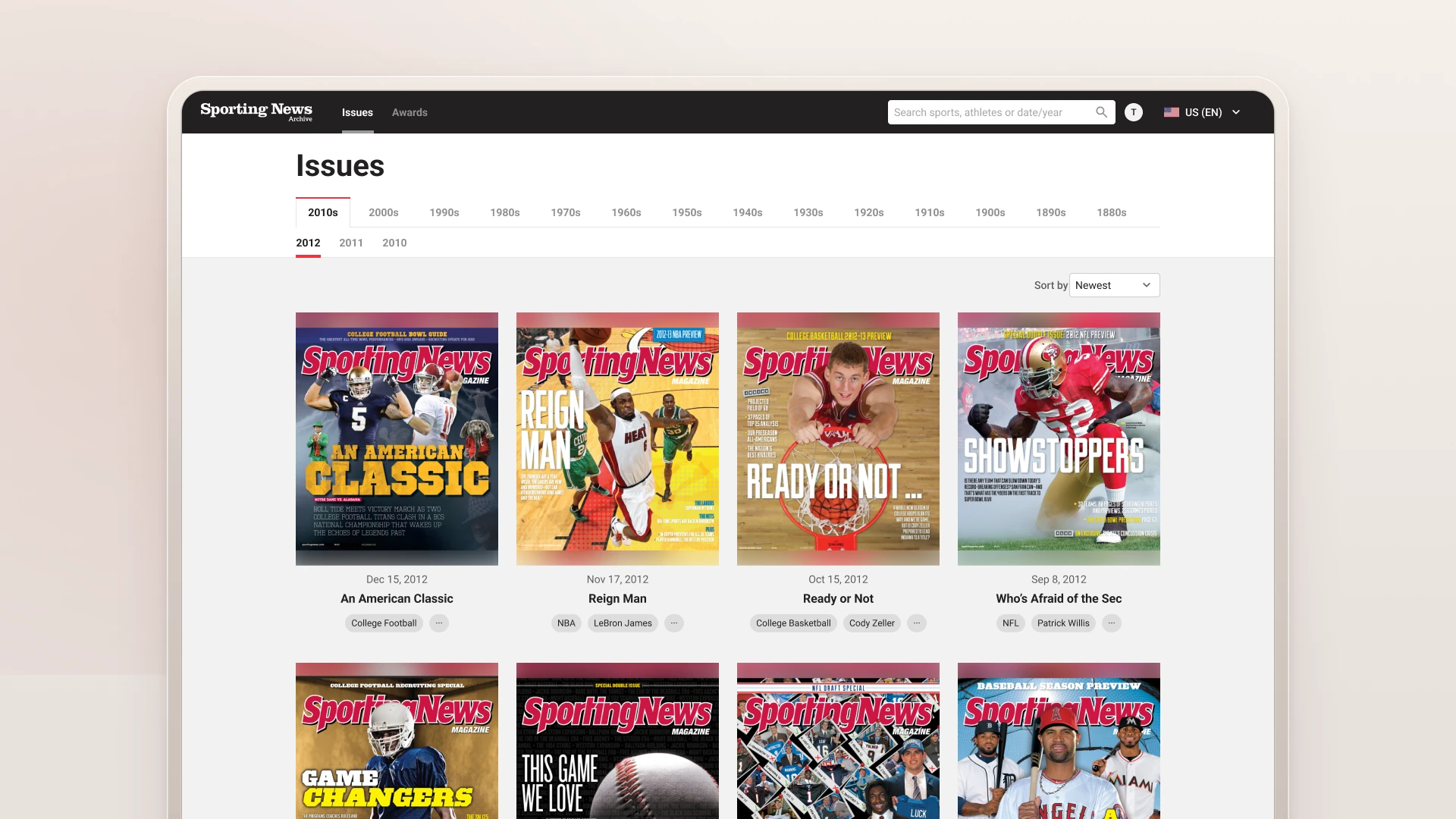Open the An American Classic cover thumbnail
Image resolution: width=1456 pixels, height=819 pixels.
pyautogui.click(x=397, y=438)
